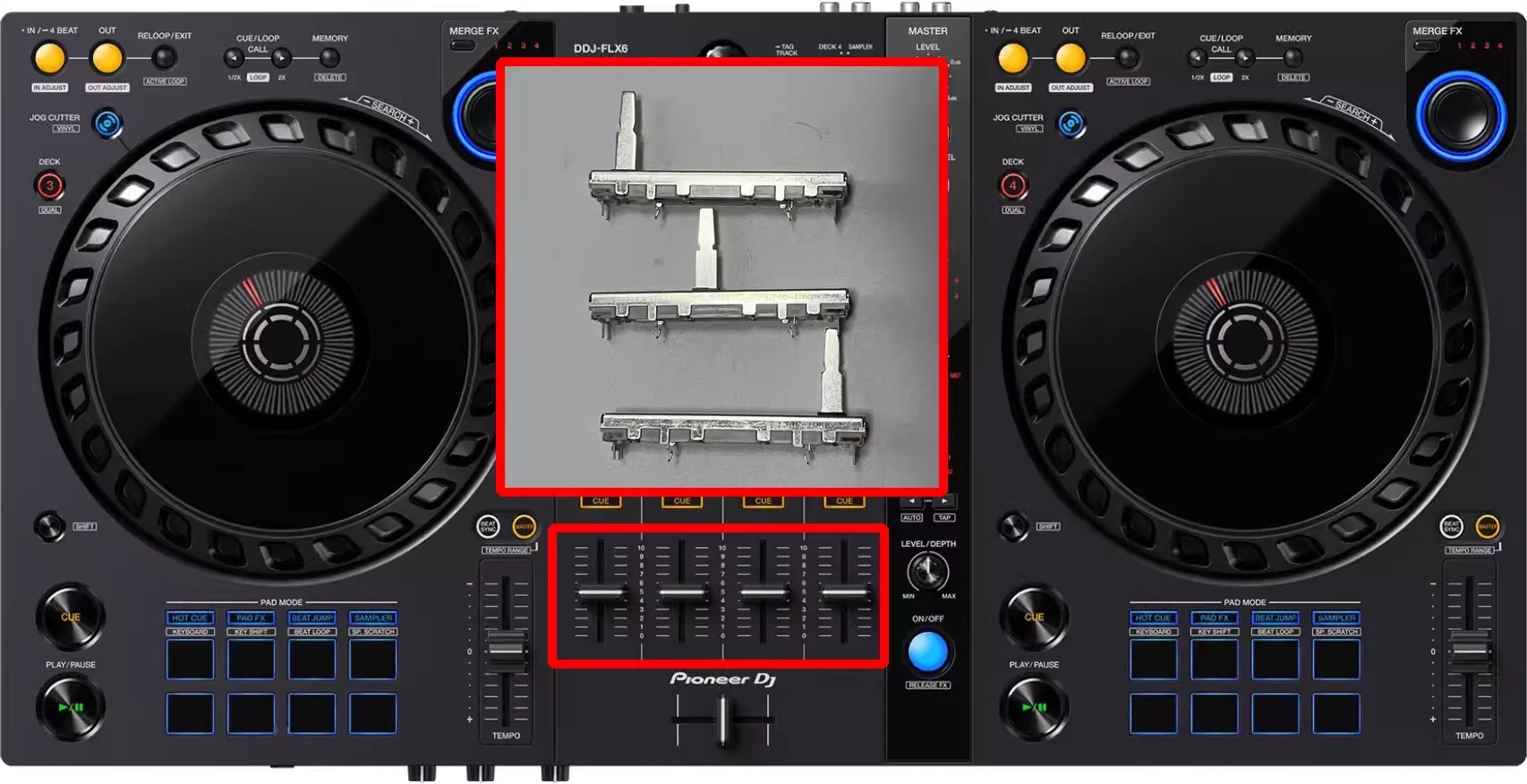Set left deck as MASTER tempo
The width and height of the screenshot is (1527, 784).
[525, 526]
